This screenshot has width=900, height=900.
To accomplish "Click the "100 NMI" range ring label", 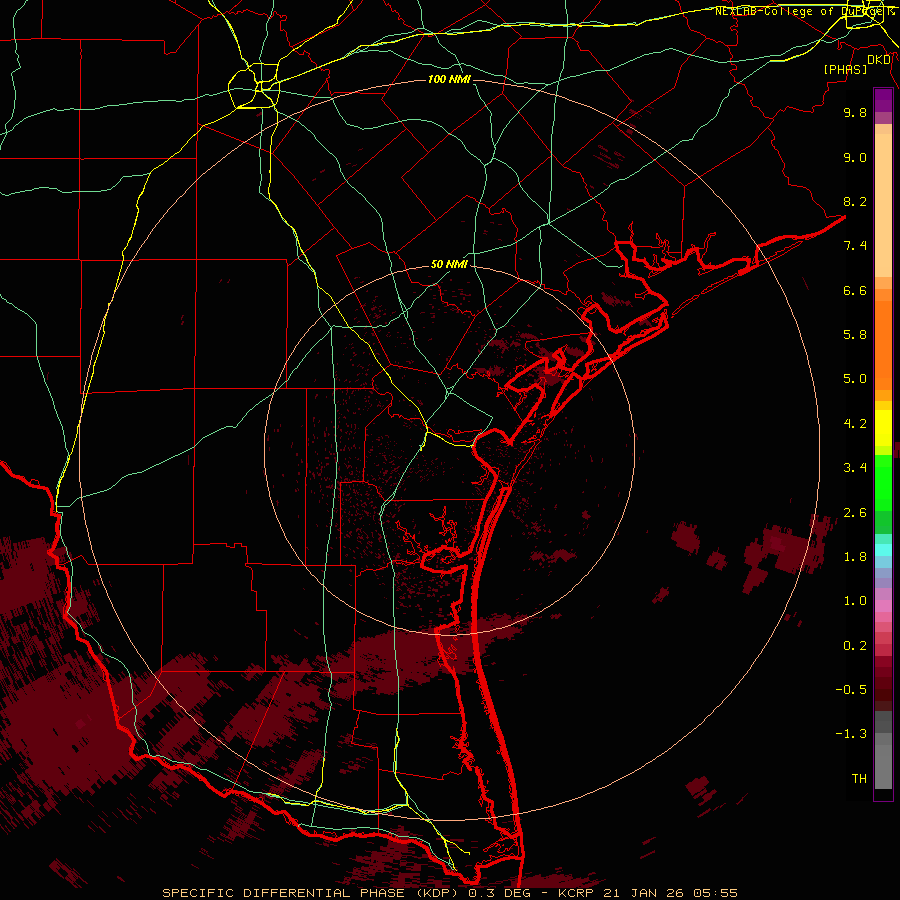I will point(449,79).
